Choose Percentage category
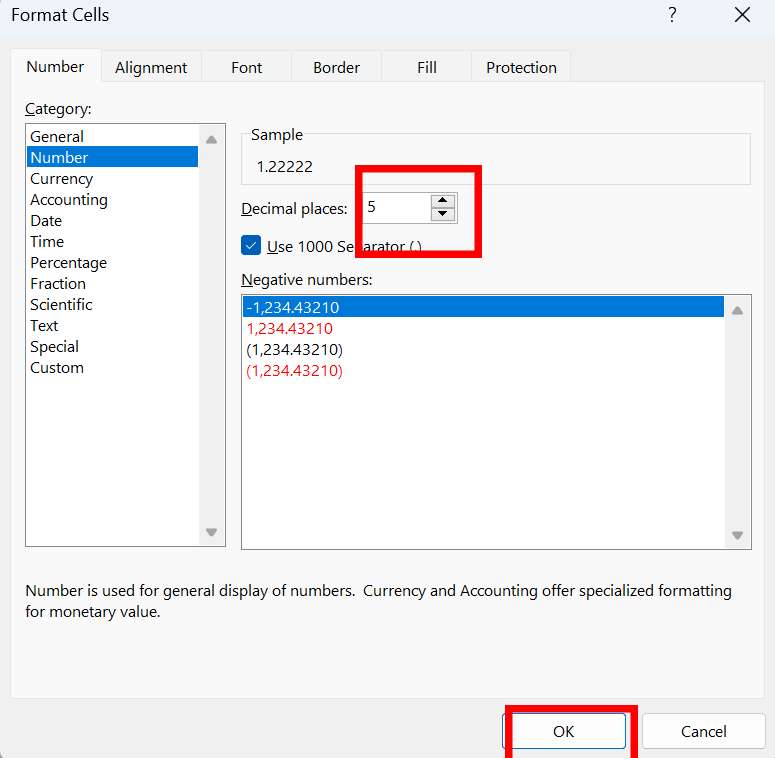This screenshot has width=775, height=758. pyautogui.click(x=113, y=262)
